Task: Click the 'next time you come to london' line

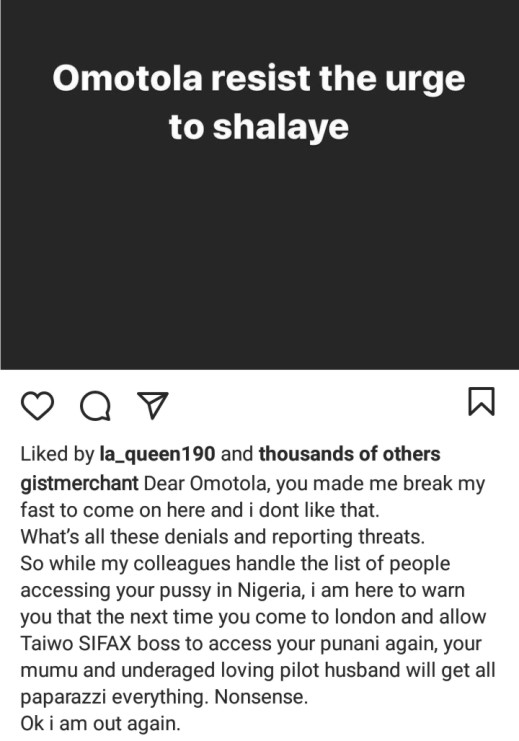Action: click(x=253, y=617)
